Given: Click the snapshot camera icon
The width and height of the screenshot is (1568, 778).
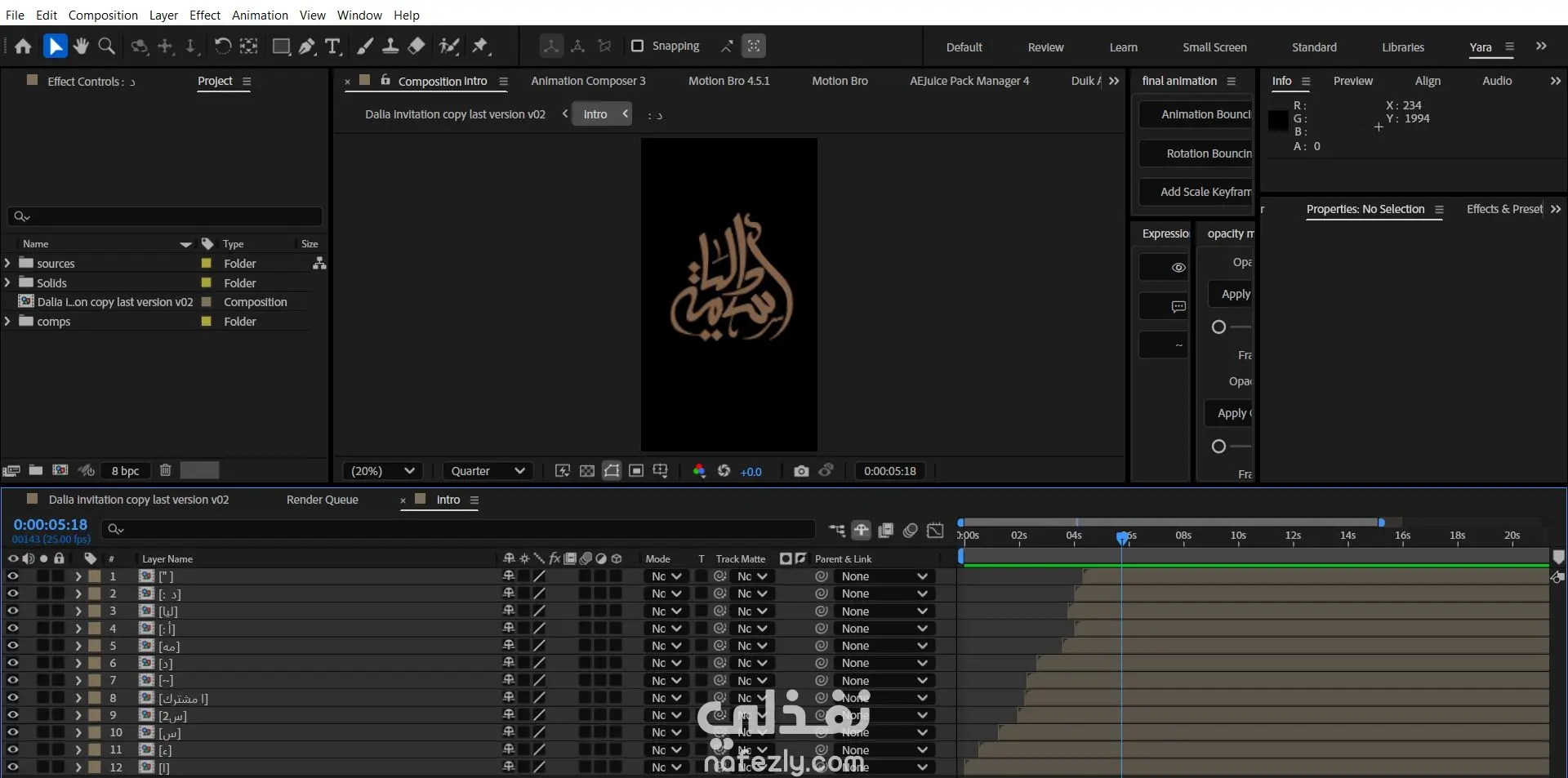Looking at the screenshot, I should 801,471.
